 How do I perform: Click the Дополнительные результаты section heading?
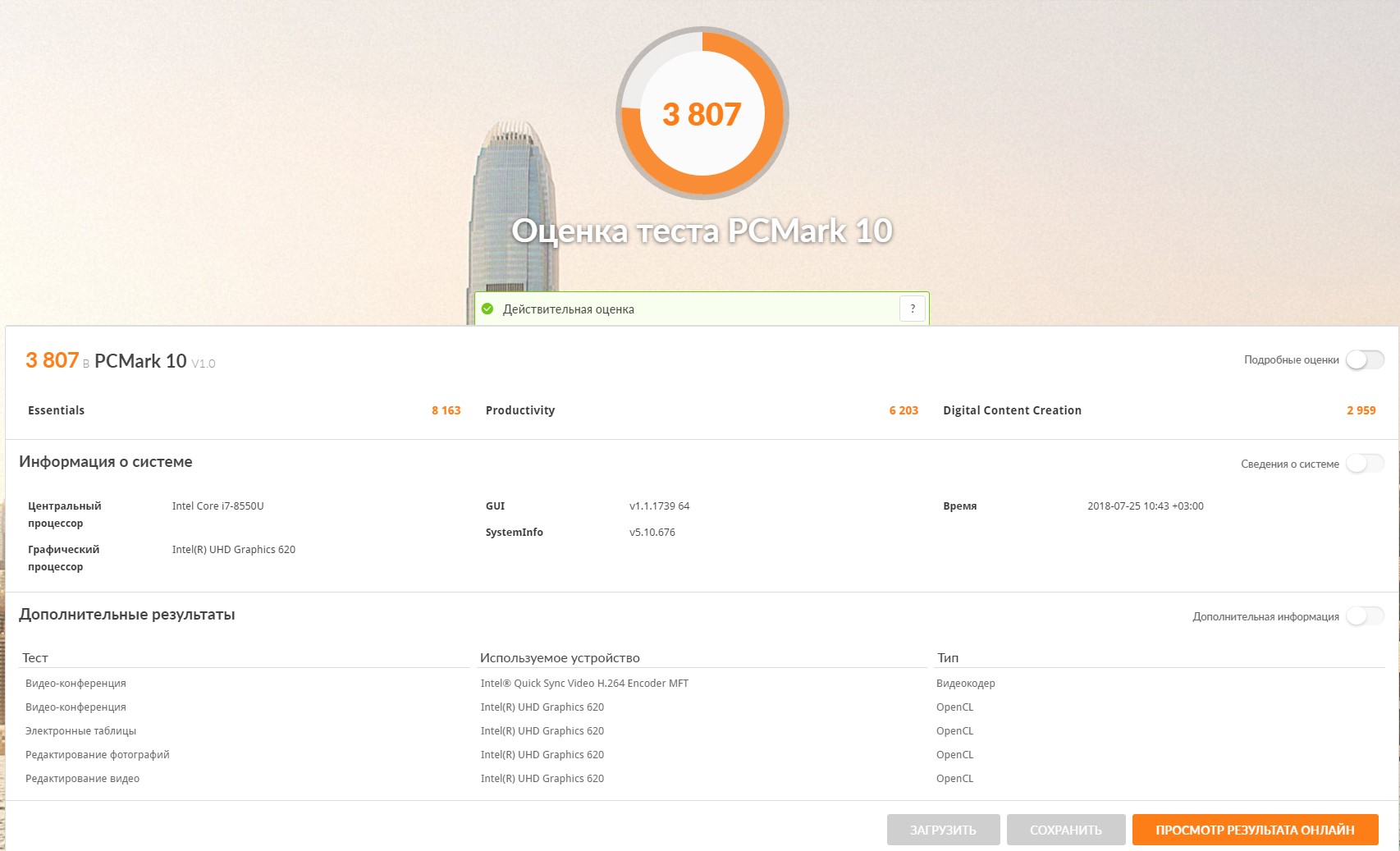coord(126,615)
